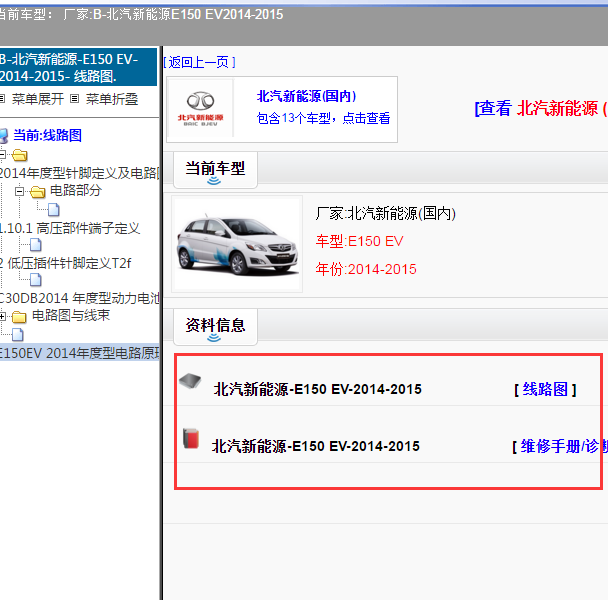
Task: Click the 厂家:北汽新能源(国内) text
Action: click(386, 213)
